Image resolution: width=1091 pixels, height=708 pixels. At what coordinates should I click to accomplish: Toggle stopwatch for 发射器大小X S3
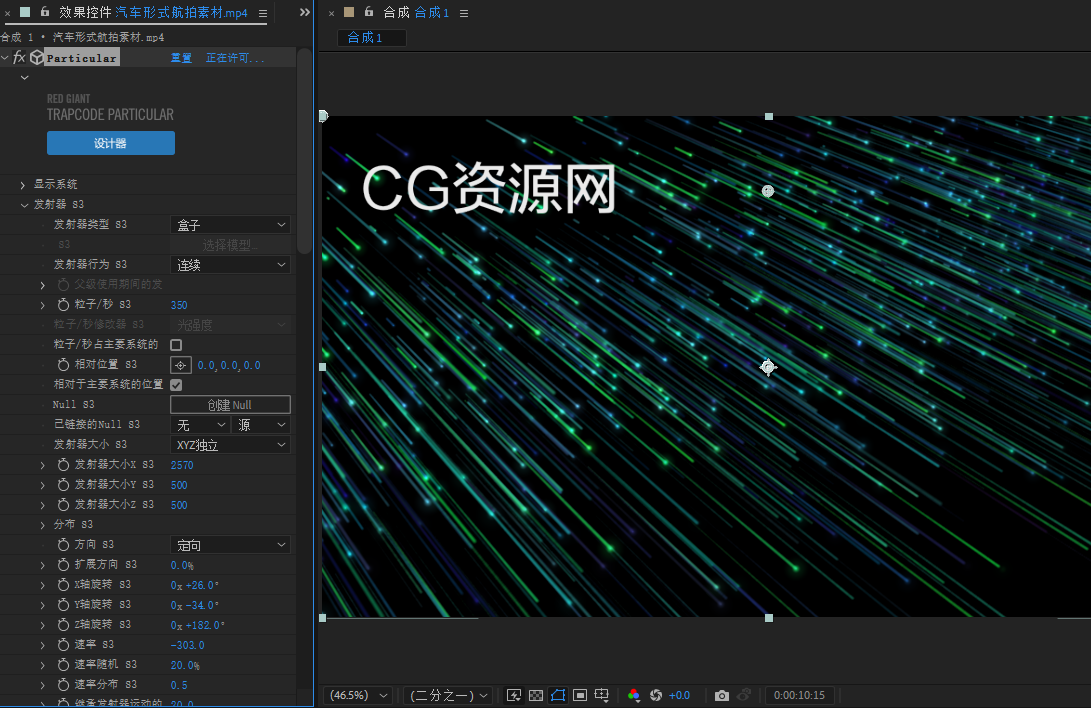(x=63, y=465)
